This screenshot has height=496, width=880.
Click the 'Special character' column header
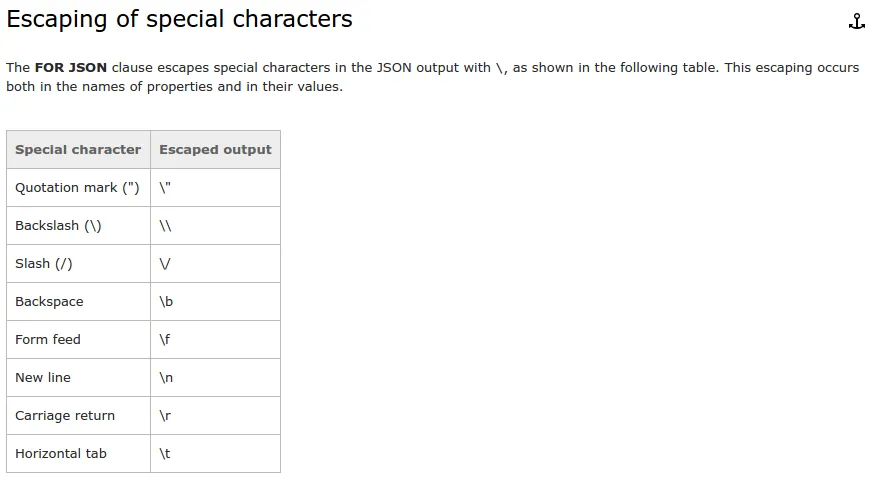click(78, 150)
